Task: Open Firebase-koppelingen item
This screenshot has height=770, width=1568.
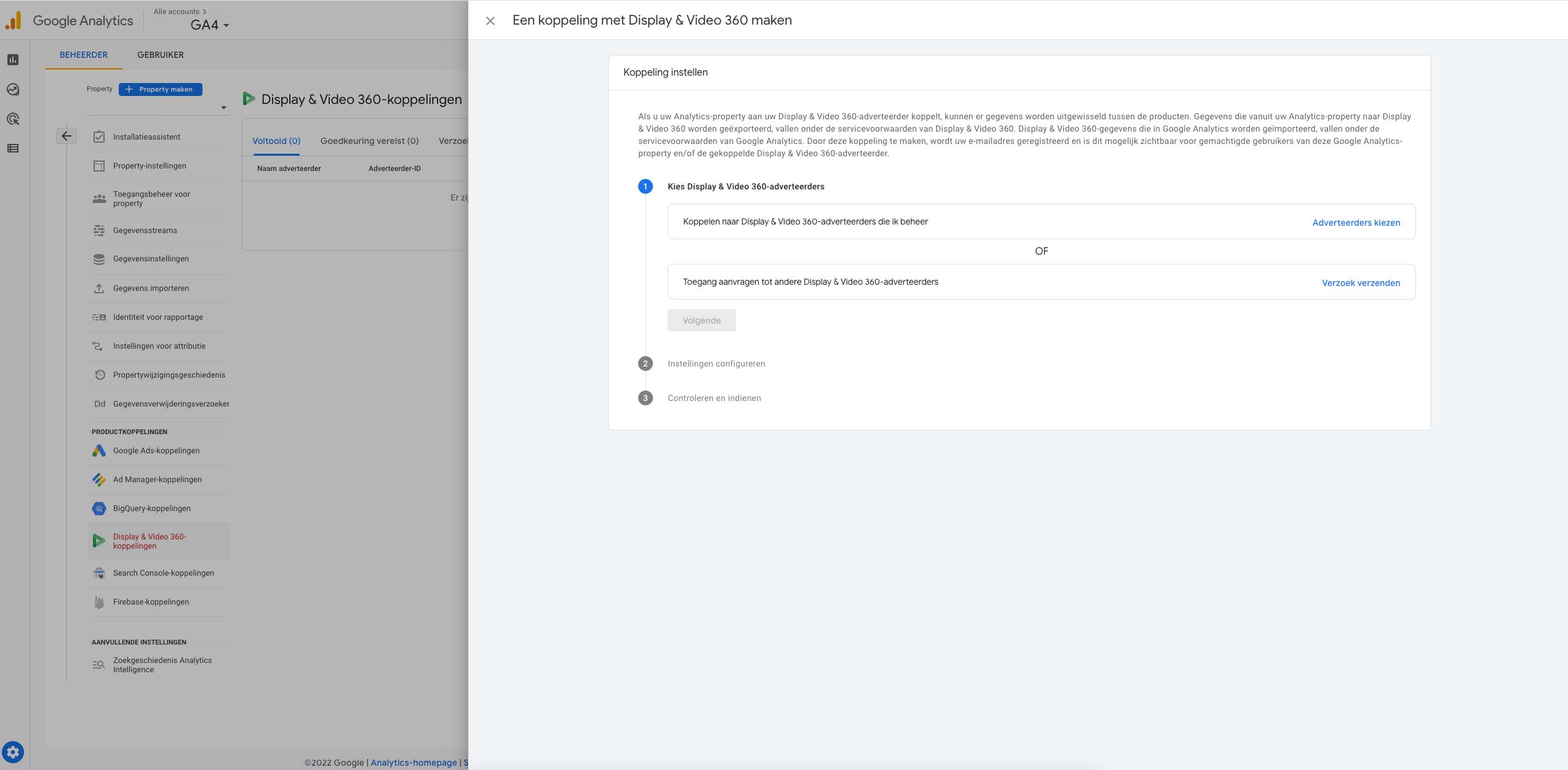Action: [x=151, y=601]
